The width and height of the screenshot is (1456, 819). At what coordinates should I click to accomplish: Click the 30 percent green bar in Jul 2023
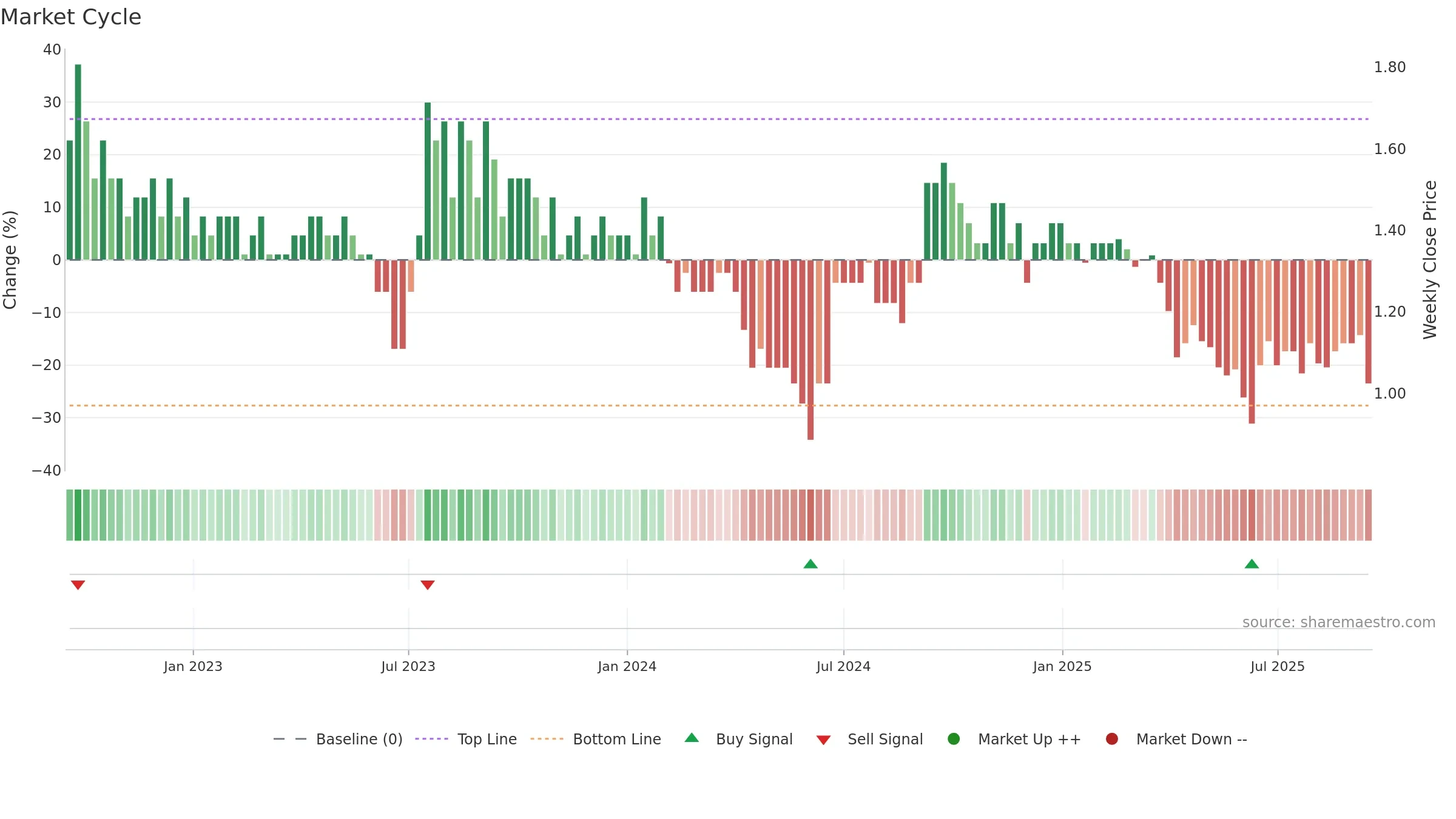pyautogui.click(x=428, y=181)
